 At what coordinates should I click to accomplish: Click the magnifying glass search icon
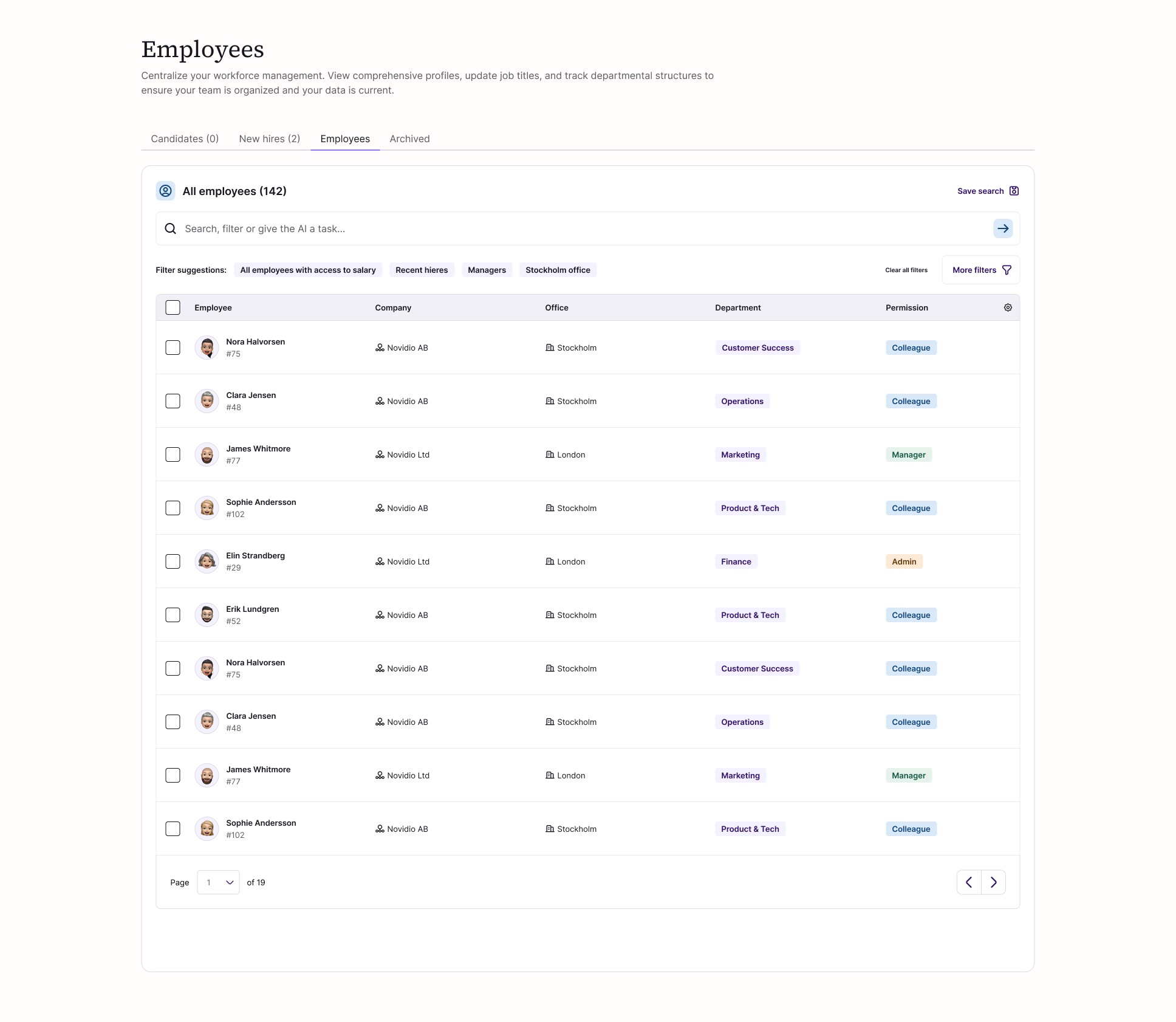coord(171,228)
